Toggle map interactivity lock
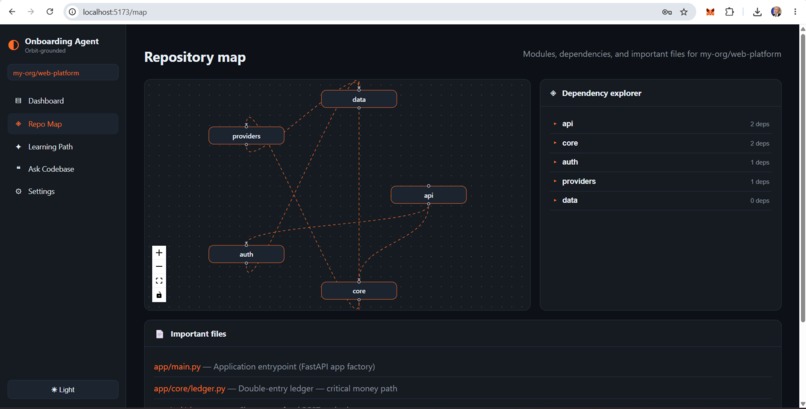 (x=159, y=295)
